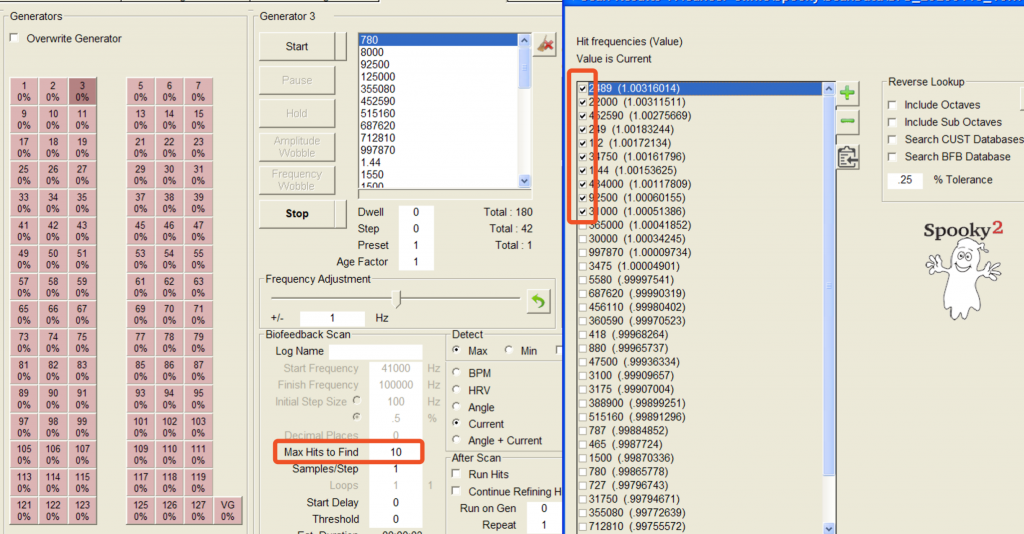1024x534 pixels.
Task: Click the copy-to-clipboard icon
Action: 846,157
